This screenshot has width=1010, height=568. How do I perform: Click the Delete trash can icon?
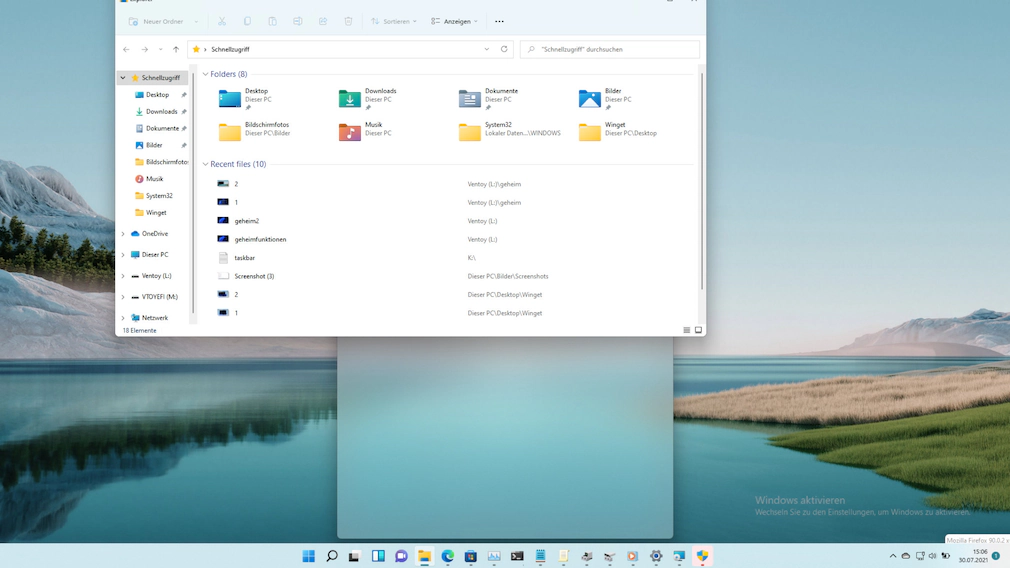click(348, 21)
